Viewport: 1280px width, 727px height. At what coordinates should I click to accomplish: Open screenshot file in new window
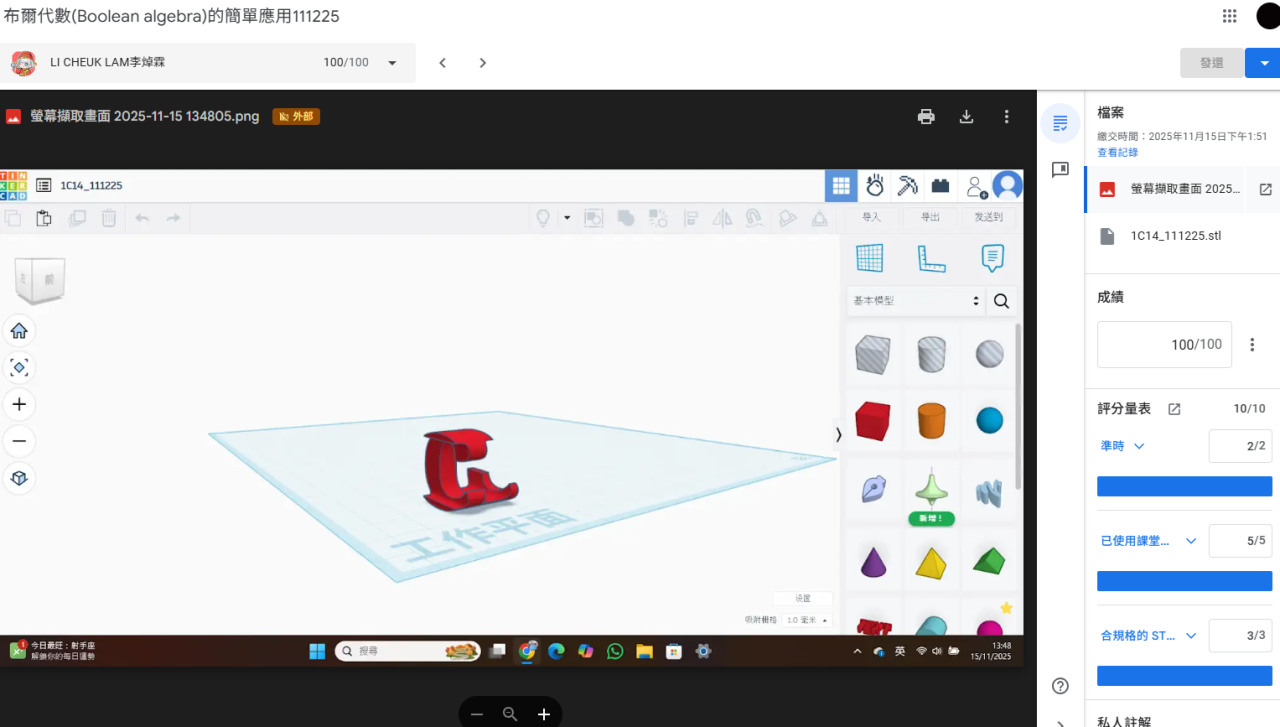(1265, 189)
